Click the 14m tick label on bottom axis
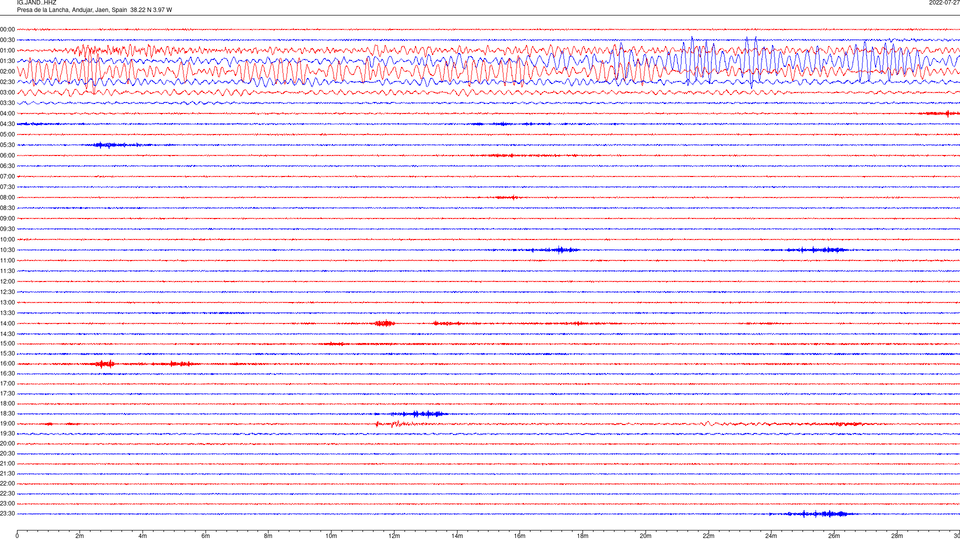This screenshot has height=540, width=960. click(457, 536)
